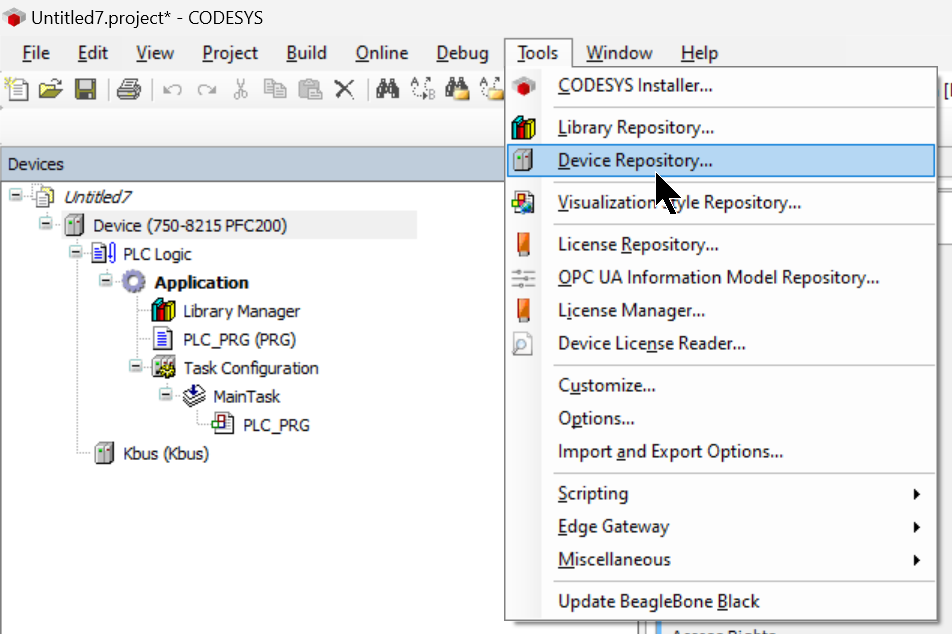952x634 pixels.
Task: Save the project with the floppy icon
Action: 86,89
